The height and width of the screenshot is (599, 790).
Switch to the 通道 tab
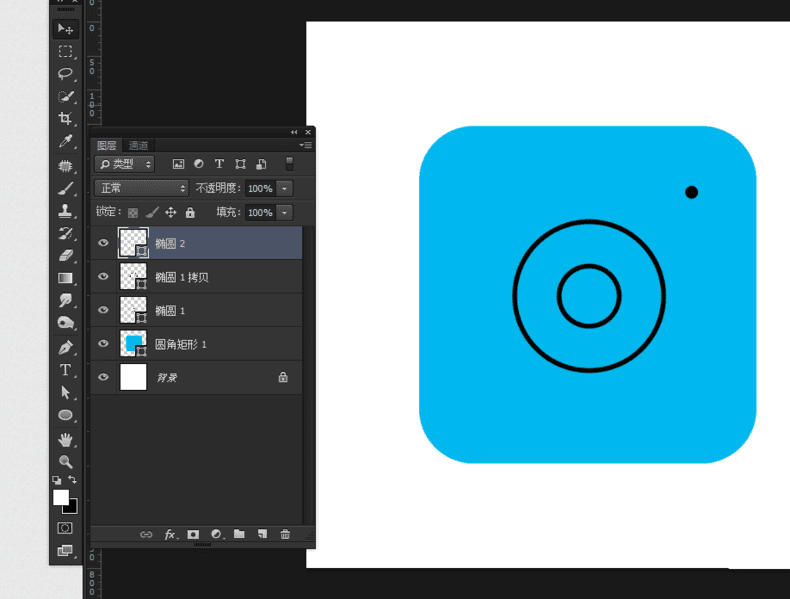point(139,146)
